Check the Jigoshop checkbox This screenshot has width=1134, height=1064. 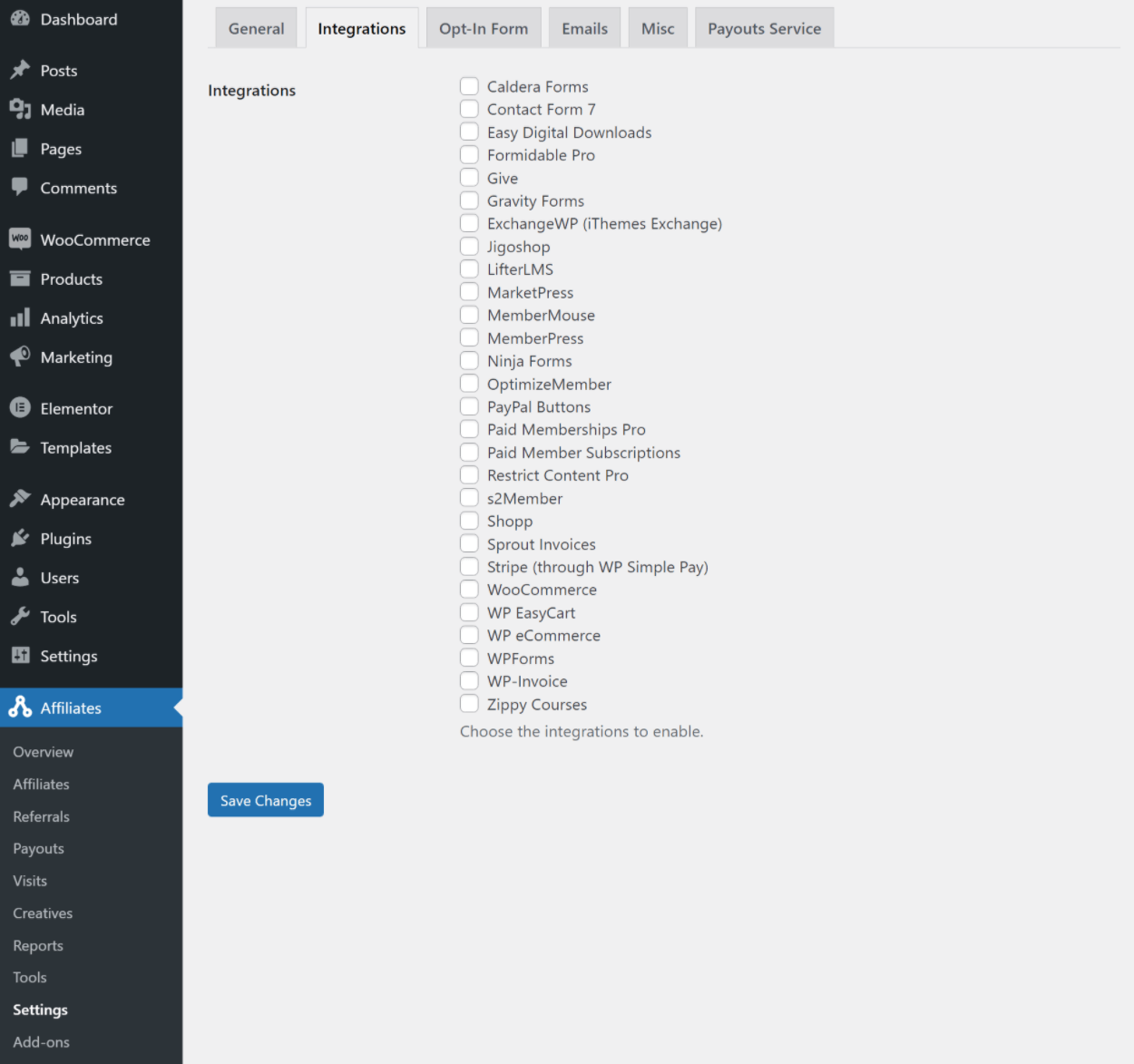469,247
